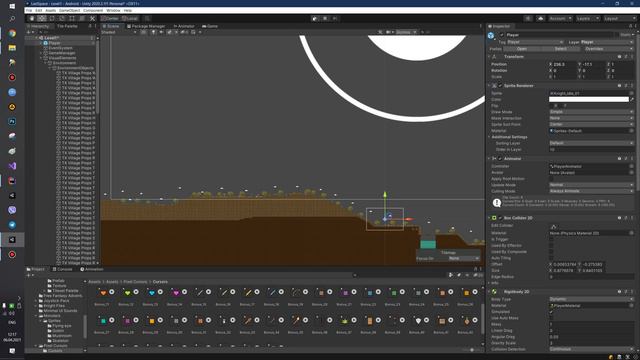Open the cloud services icon

point(540,18)
